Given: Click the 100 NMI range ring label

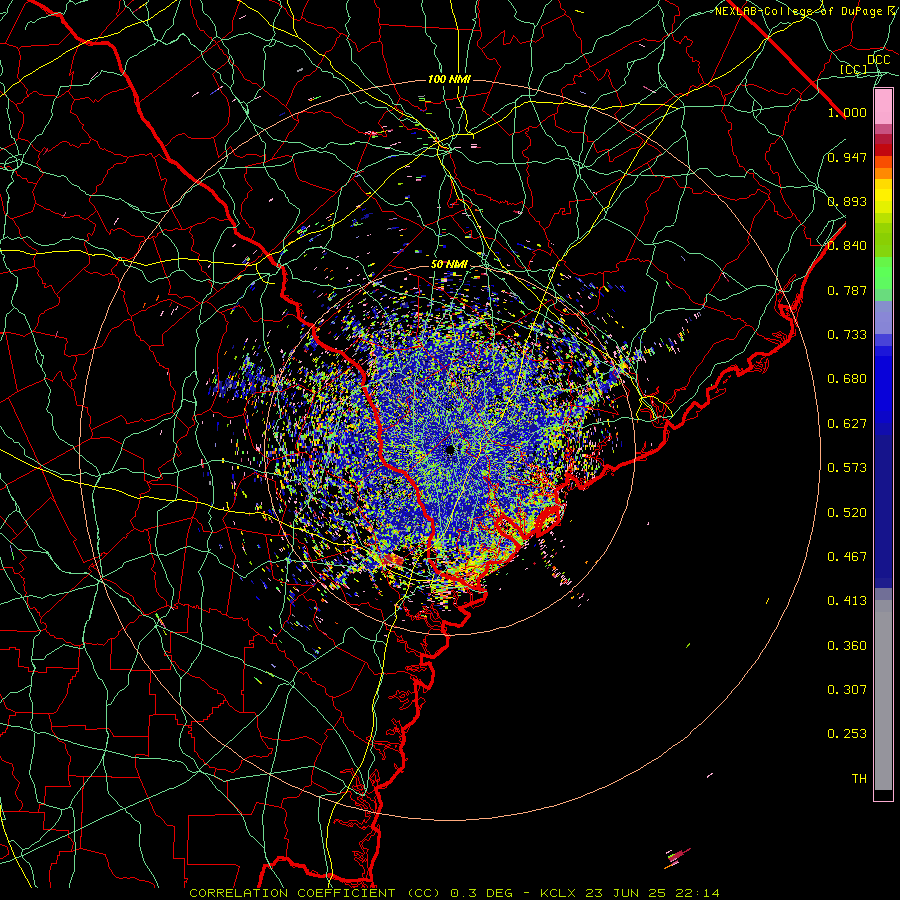Looking at the screenshot, I should coord(449,79).
